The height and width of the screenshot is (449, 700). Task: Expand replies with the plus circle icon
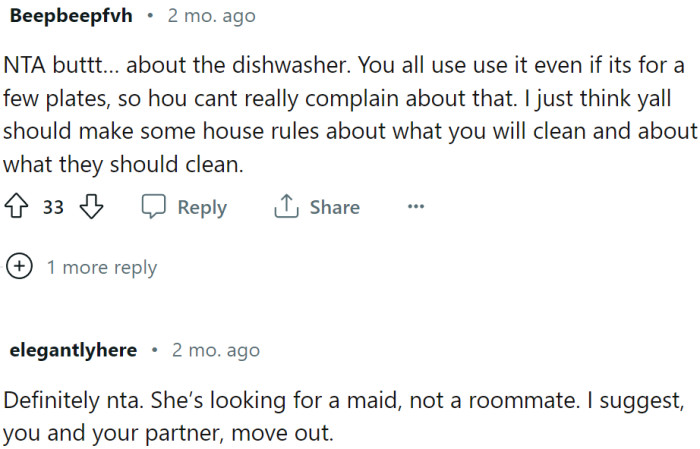coord(19,267)
